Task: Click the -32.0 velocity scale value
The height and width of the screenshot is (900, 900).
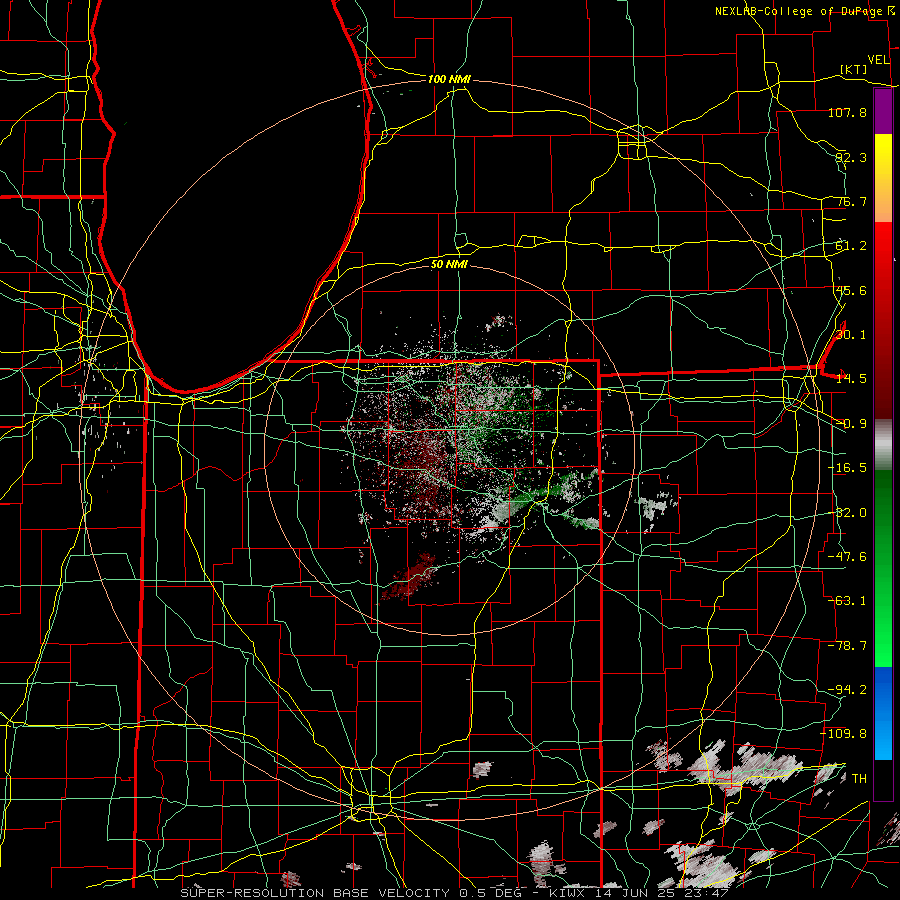Action: click(x=847, y=513)
